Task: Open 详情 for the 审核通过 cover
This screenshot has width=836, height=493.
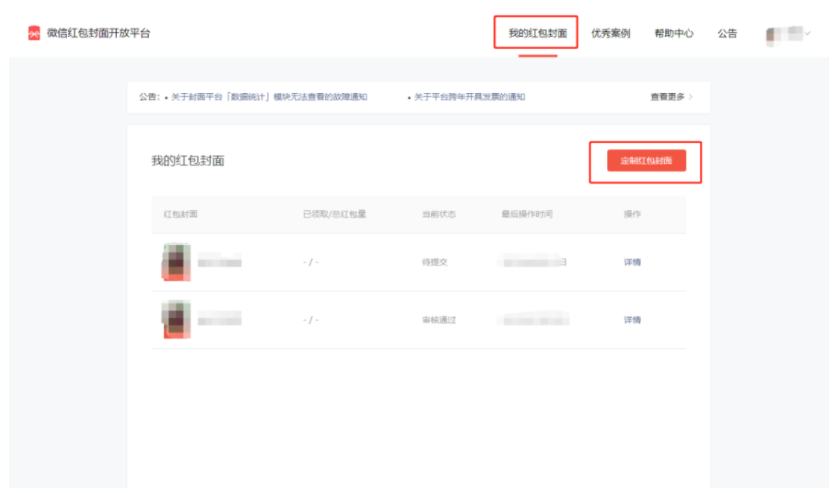Action: 632,320
